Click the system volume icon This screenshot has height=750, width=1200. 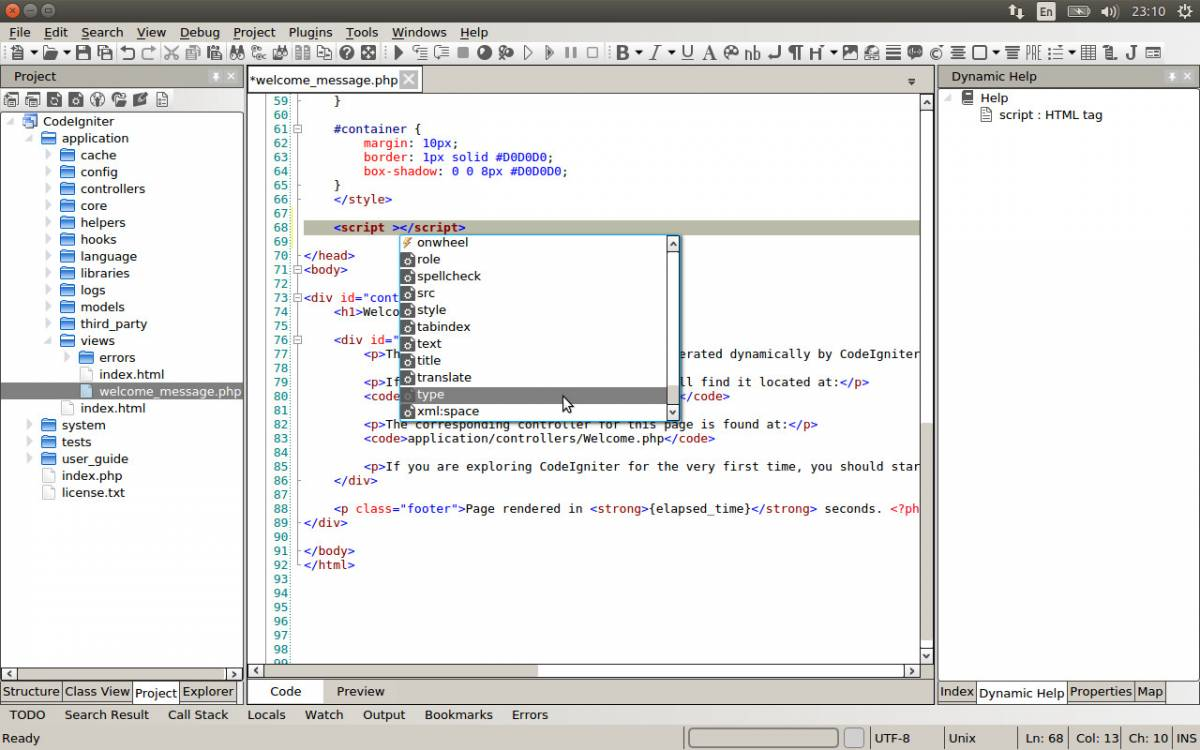[x=1109, y=11]
